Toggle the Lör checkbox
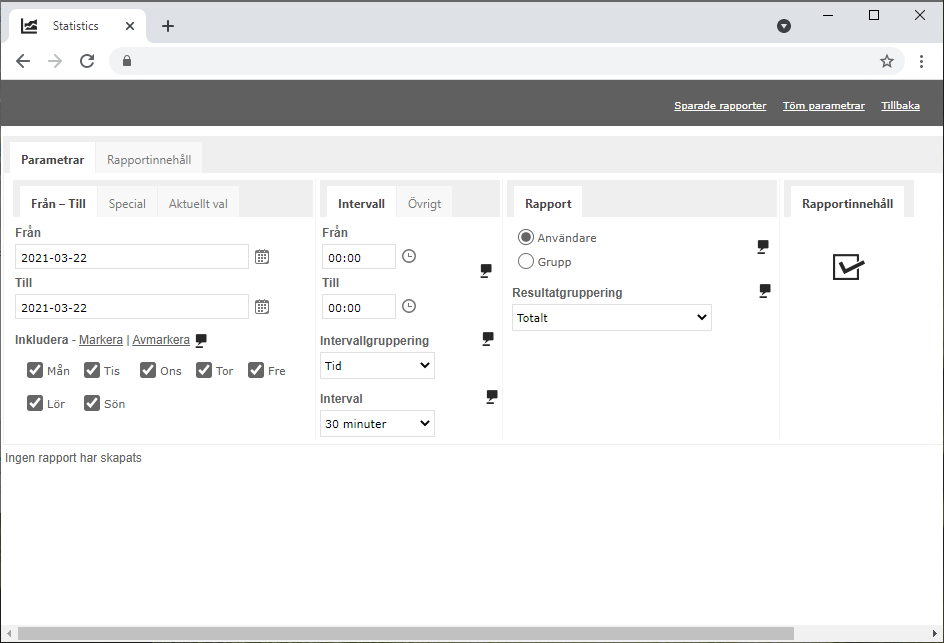The image size is (944, 643). (35, 403)
